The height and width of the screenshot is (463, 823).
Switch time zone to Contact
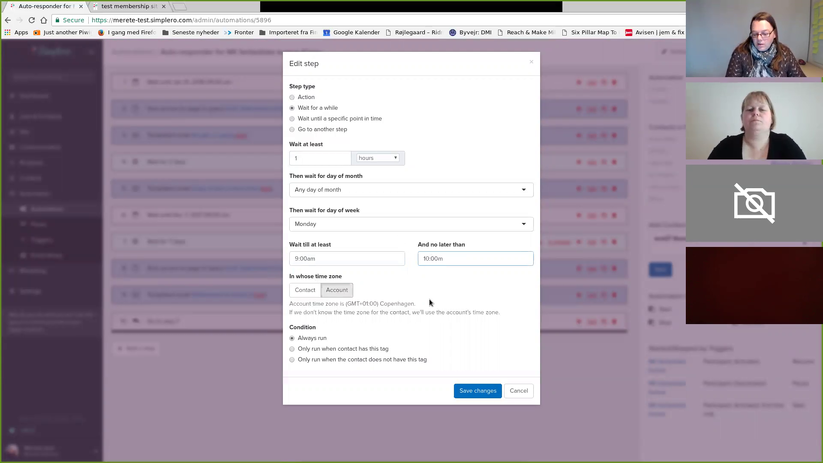305,290
